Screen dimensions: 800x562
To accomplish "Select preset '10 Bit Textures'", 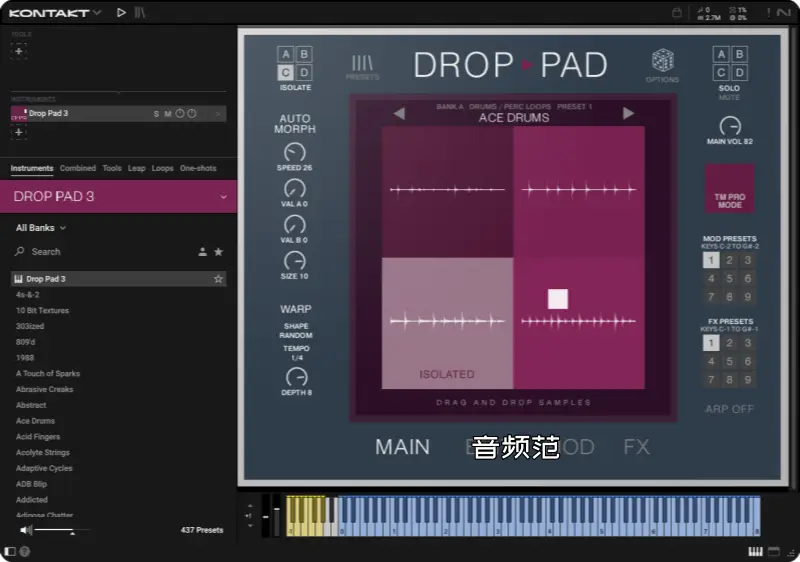I will pos(42,311).
